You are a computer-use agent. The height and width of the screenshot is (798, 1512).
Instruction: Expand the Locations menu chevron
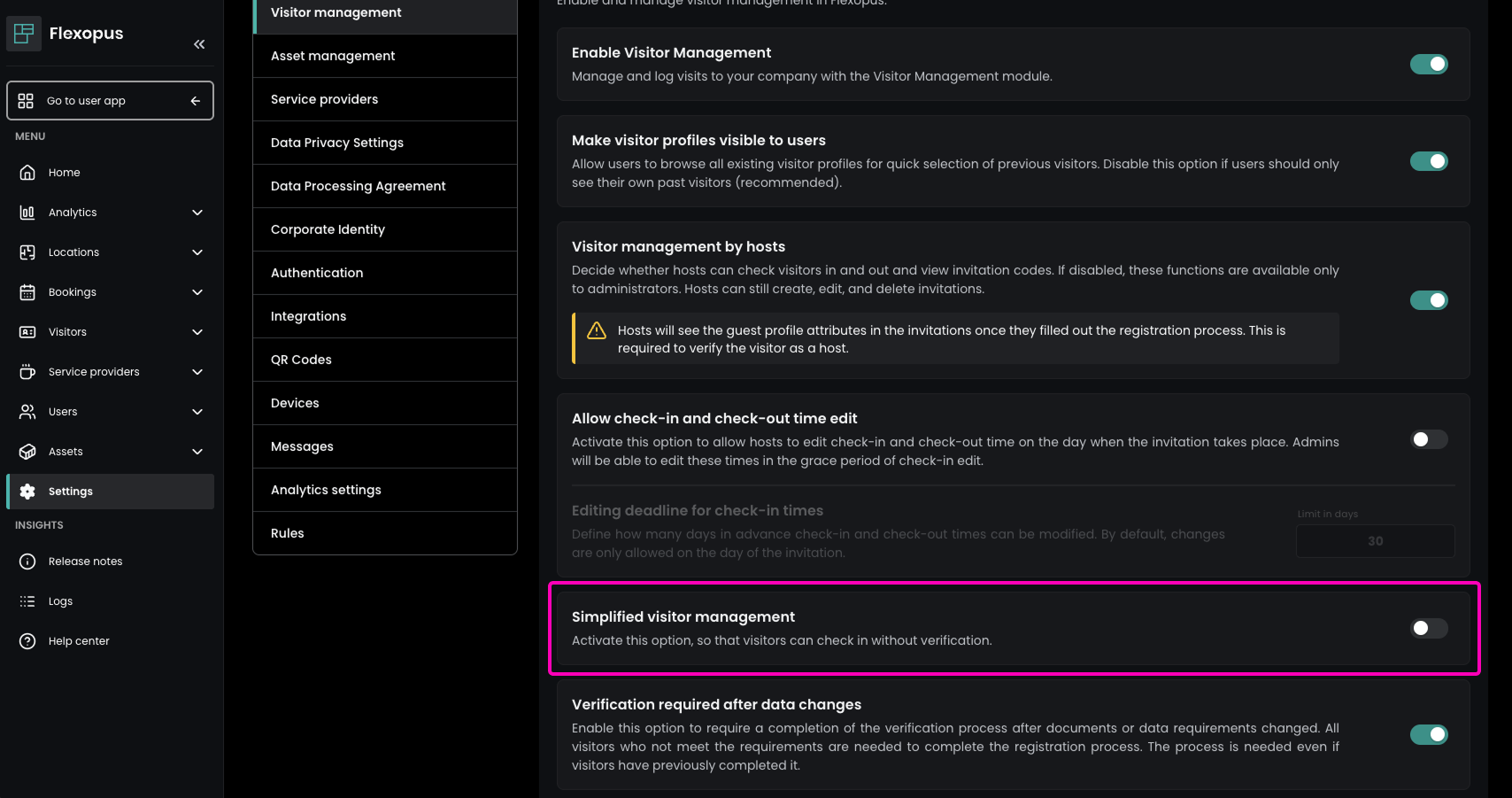tap(197, 252)
